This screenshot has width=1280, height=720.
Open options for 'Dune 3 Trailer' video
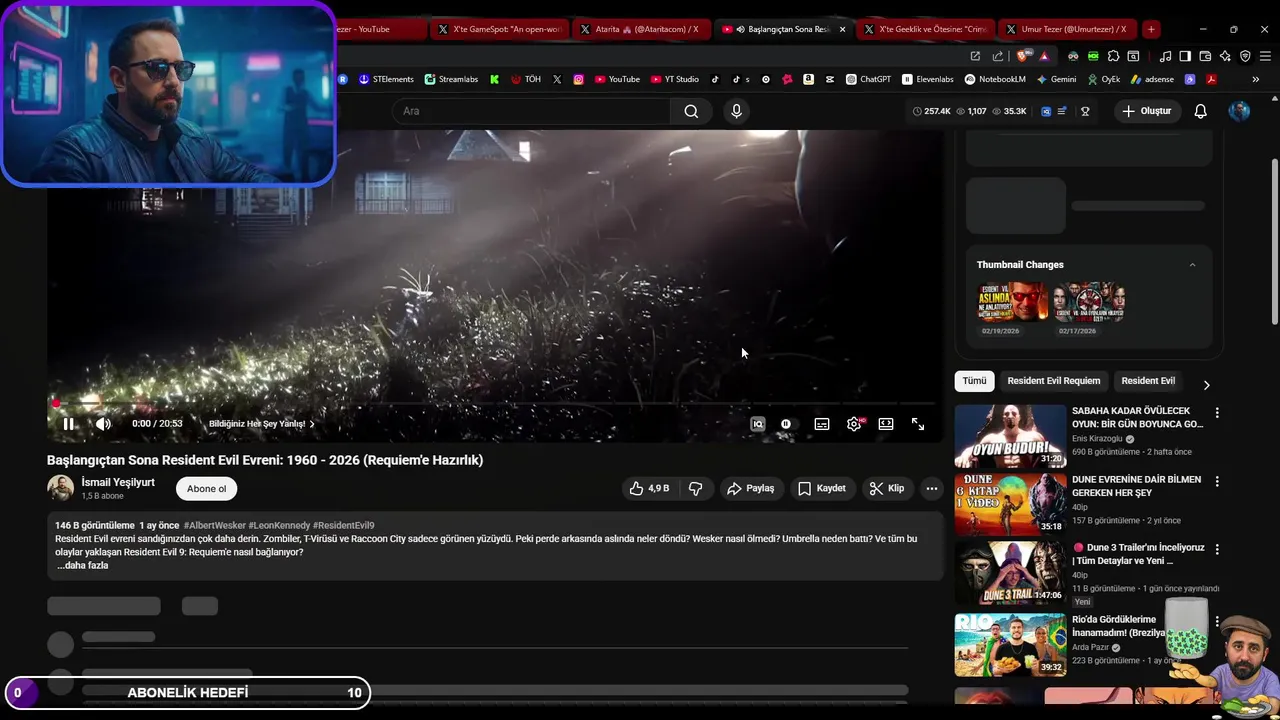(x=1217, y=549)
